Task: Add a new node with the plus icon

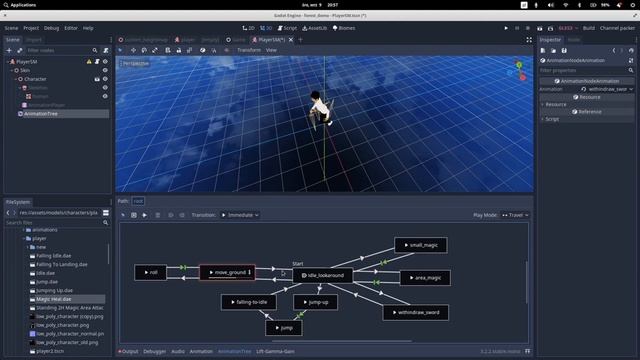Action: pos(9,50)
